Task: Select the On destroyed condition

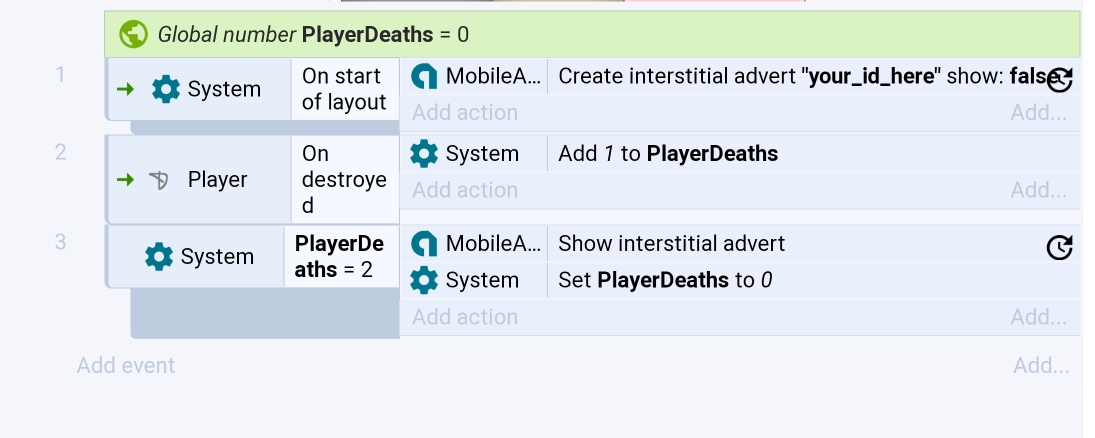Action: [344, 180]
